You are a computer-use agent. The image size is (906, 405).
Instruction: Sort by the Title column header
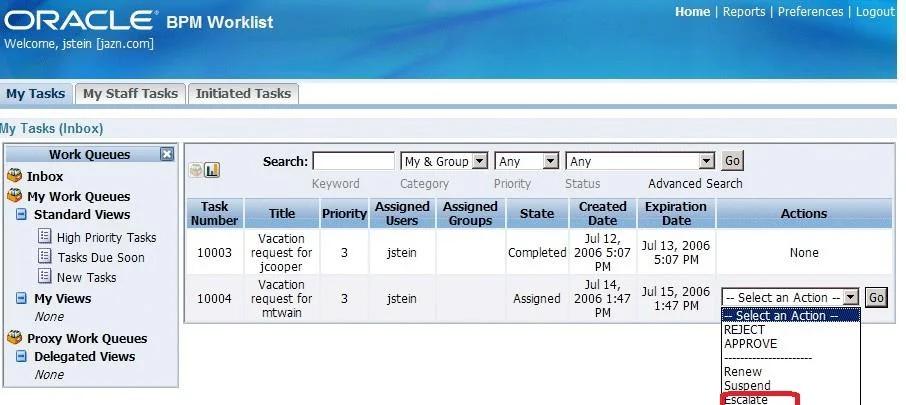[281, 213]
